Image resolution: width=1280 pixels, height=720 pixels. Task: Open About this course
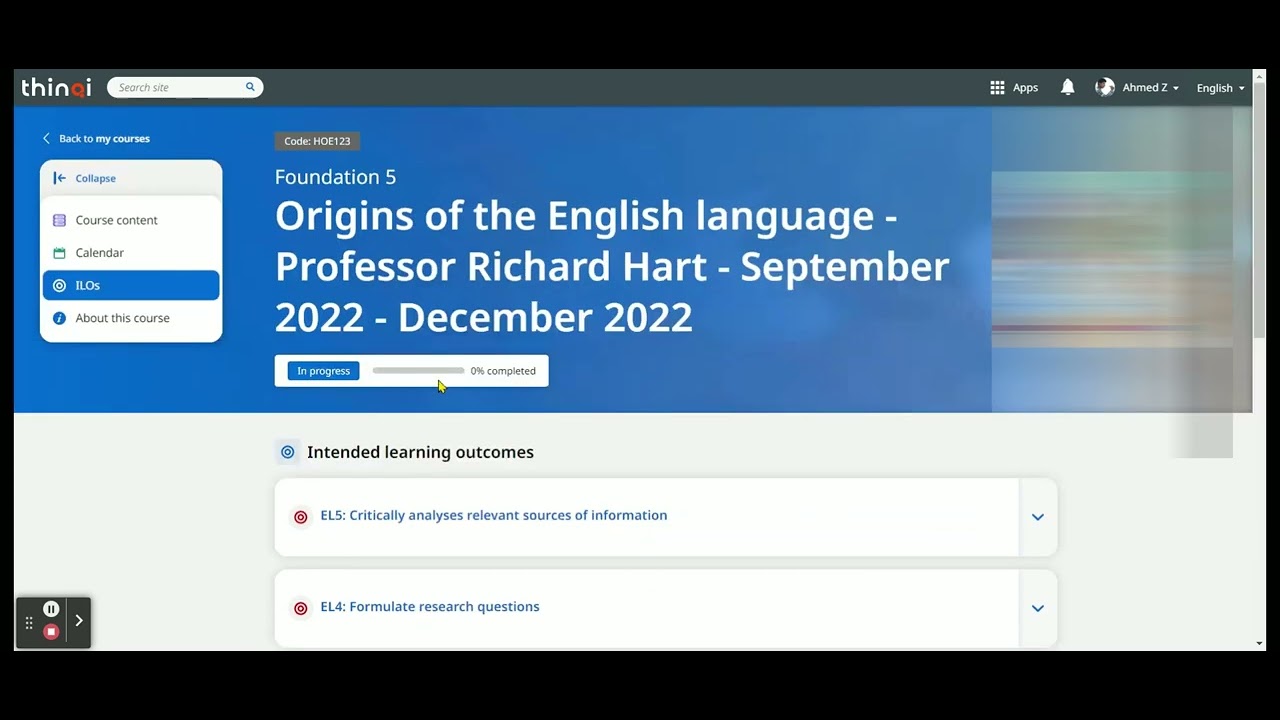pyautogui.click(x=131, y=318)
